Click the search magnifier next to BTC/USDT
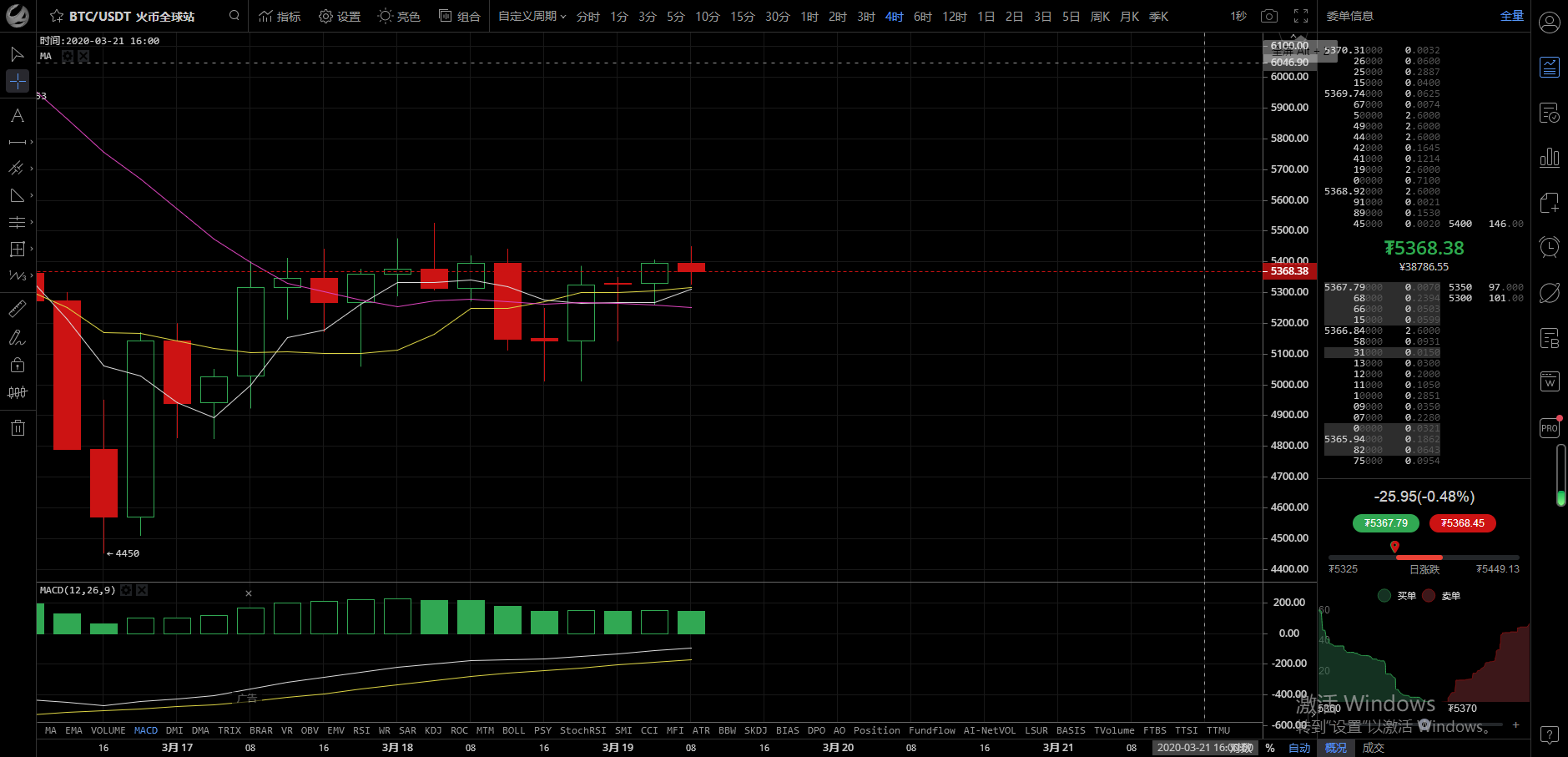The image size is (1568, 757). (234, 16)
